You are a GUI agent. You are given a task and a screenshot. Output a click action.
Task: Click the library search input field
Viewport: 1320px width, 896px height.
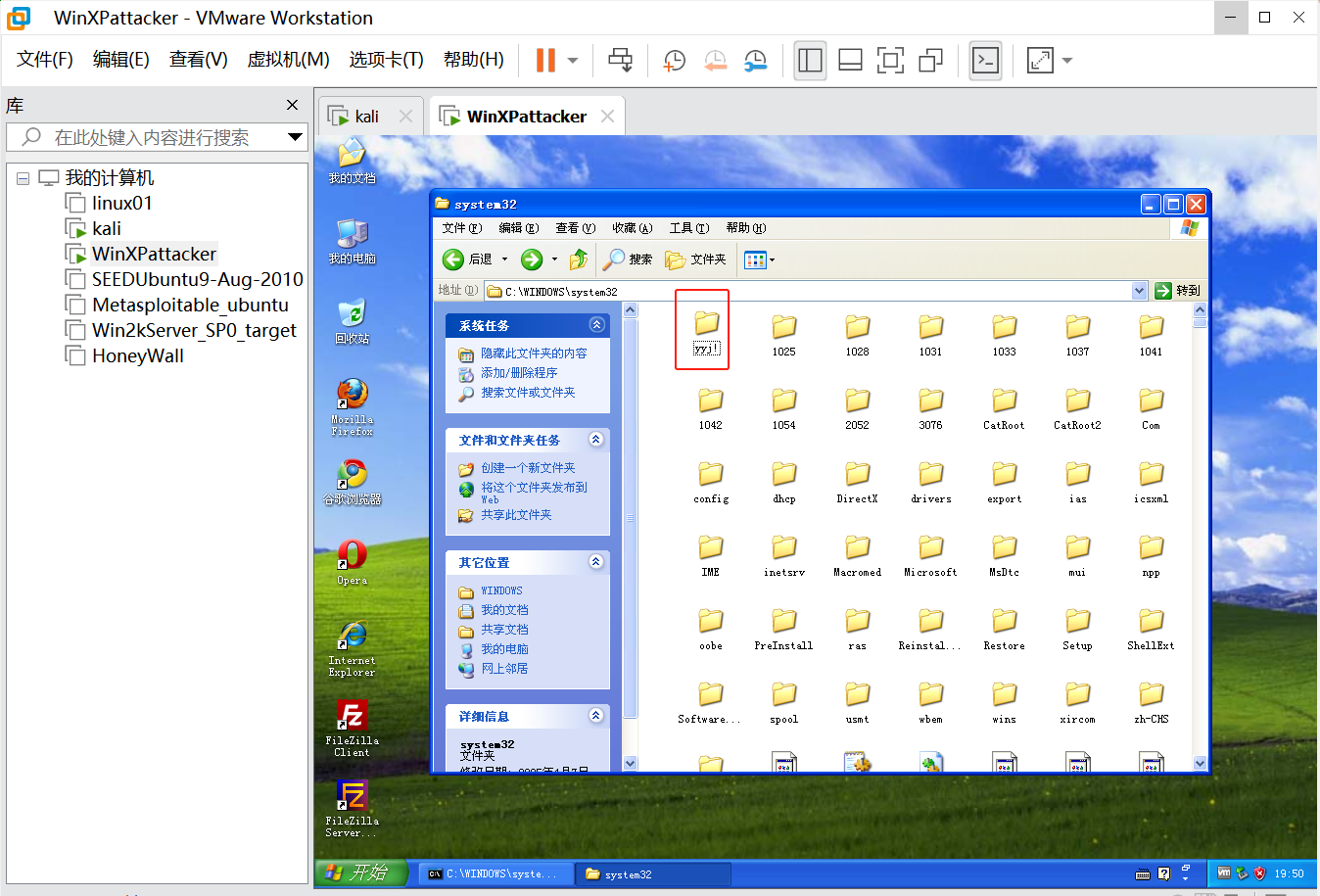click(x=157, y=137)
